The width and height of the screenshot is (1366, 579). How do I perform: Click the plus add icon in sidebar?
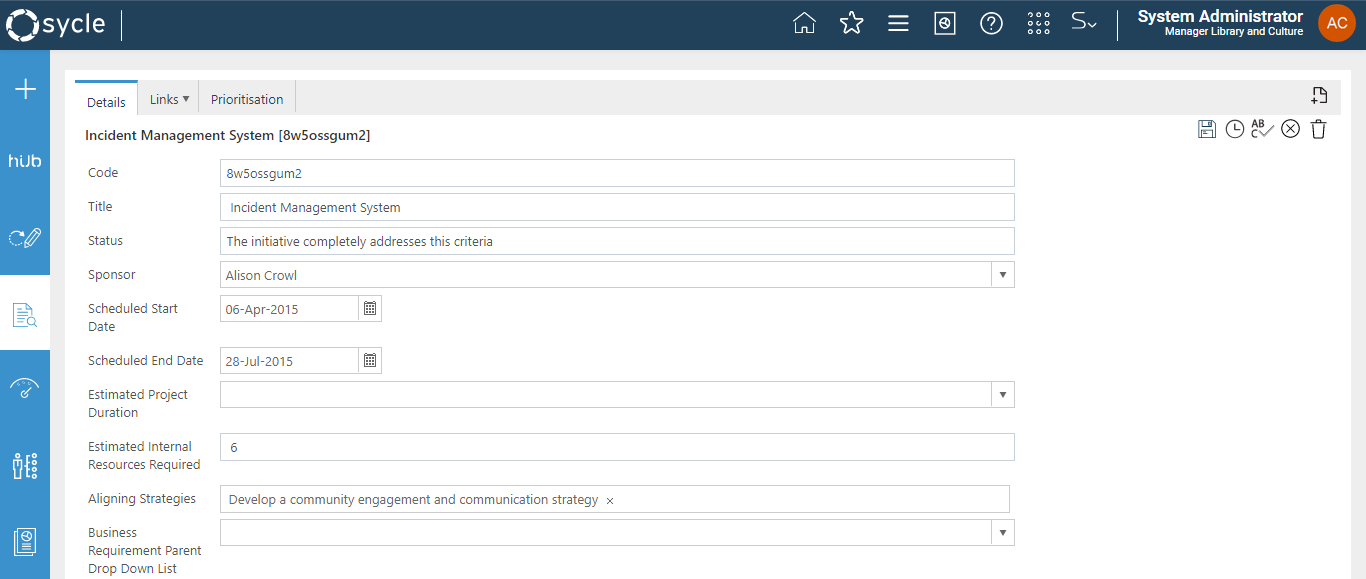[25, 90]
